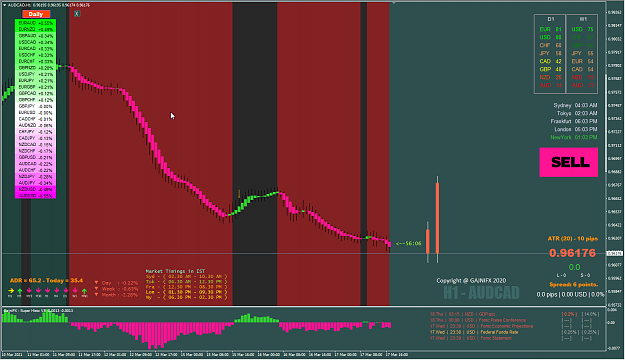The image size is (625, 360).
Task: Click the candle countdown timer 56:06
Action: pyautogui.click(x=409, y=243)
